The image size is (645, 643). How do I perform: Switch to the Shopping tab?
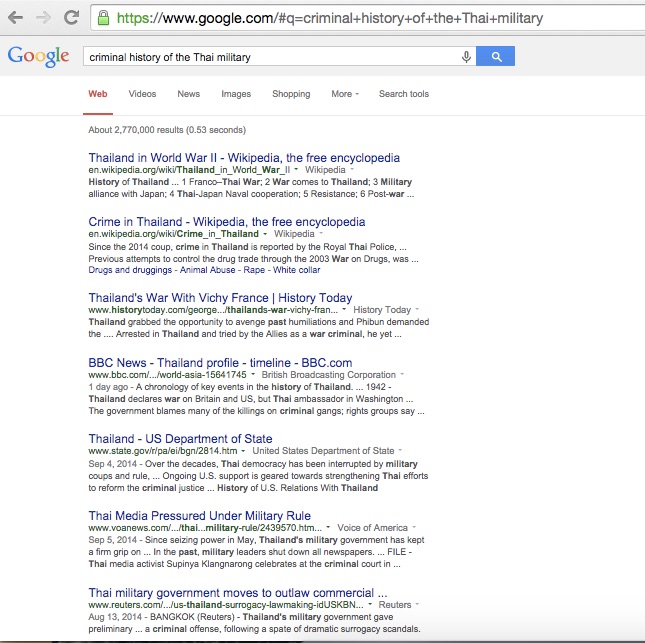point(291,94)
